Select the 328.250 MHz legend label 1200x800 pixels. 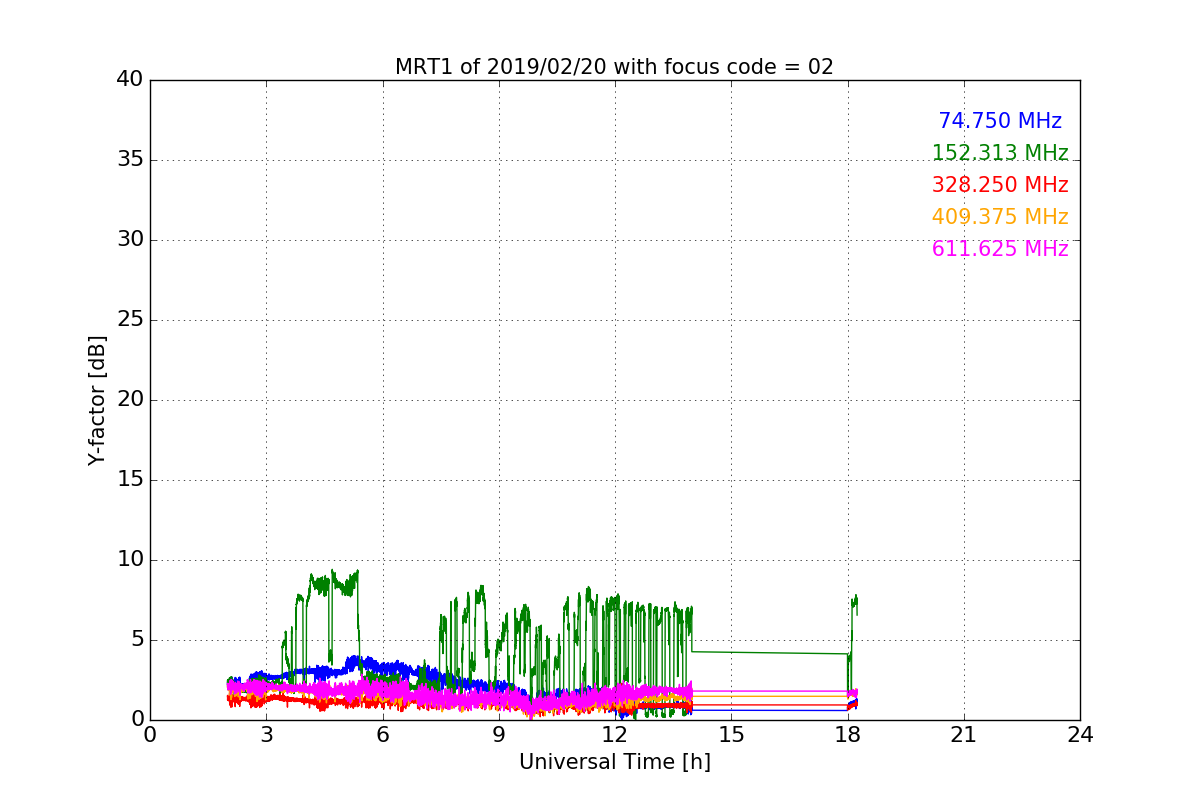[x=1000, y=185]
